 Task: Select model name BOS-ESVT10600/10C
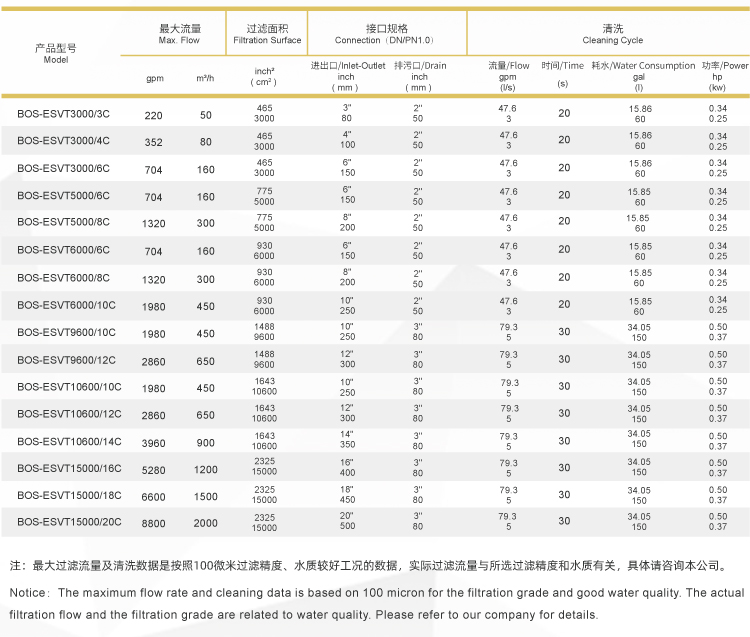[69, 387]
